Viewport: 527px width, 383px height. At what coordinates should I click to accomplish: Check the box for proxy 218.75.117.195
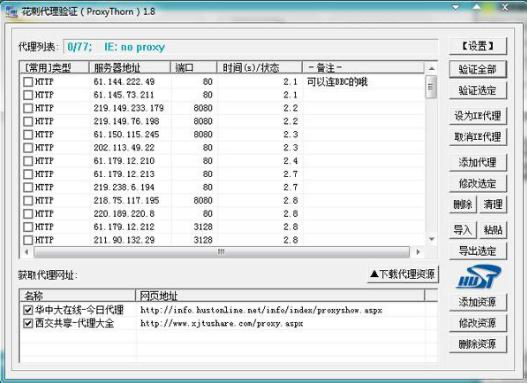pos(28,201)
